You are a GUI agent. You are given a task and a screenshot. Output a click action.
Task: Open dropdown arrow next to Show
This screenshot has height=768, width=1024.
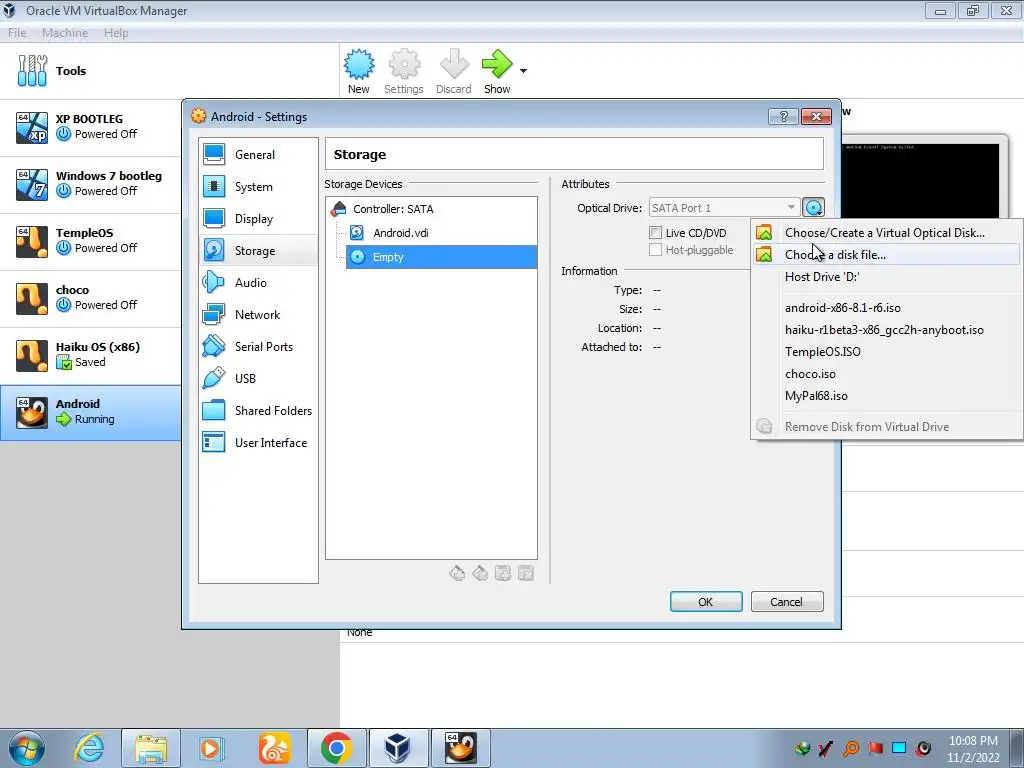523,71
